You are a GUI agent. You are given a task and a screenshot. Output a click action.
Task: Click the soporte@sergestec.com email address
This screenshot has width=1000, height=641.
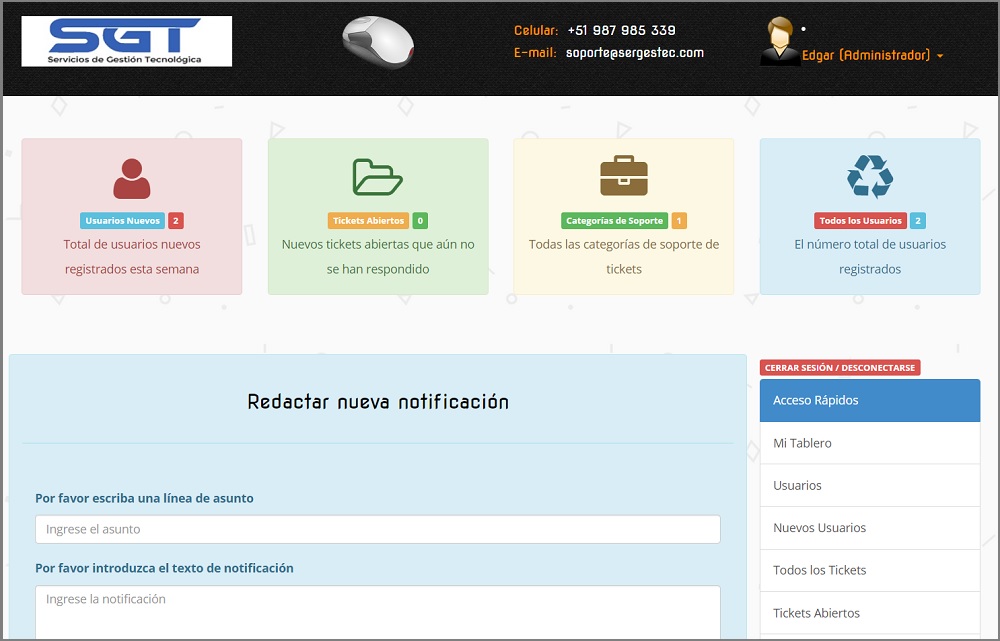tap(635, 53)
